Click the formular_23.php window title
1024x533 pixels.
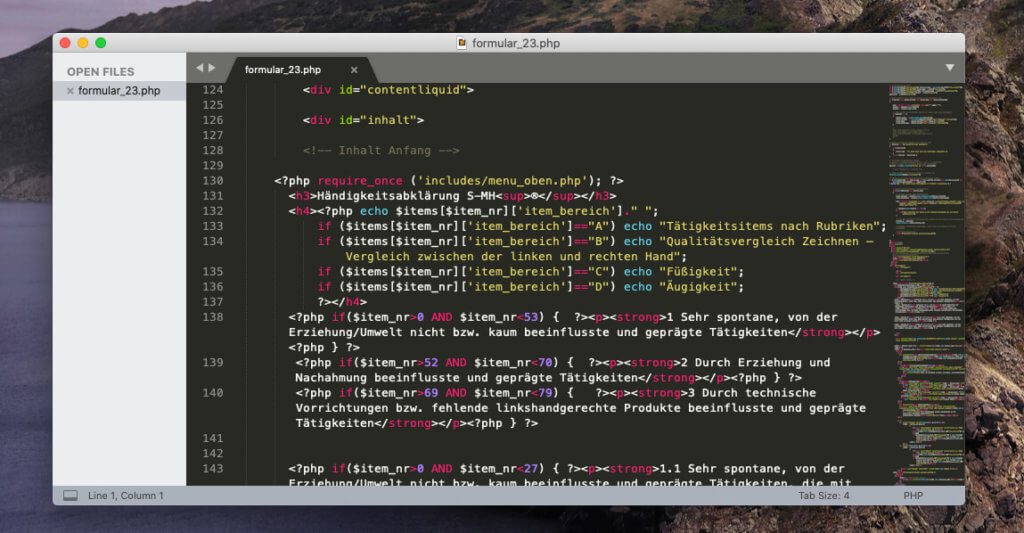[x=516, y=43]
